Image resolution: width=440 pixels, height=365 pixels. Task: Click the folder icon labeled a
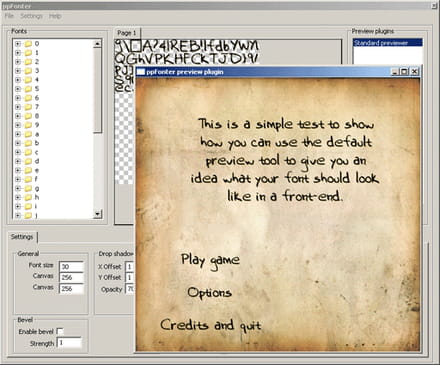[x=28, y=134]
